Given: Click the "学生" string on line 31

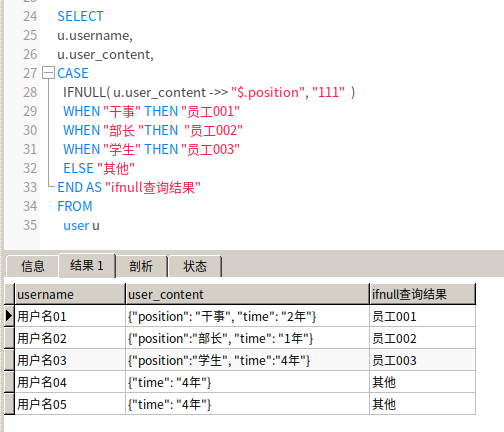Looking at the screenshot, I should click(122, 149).
